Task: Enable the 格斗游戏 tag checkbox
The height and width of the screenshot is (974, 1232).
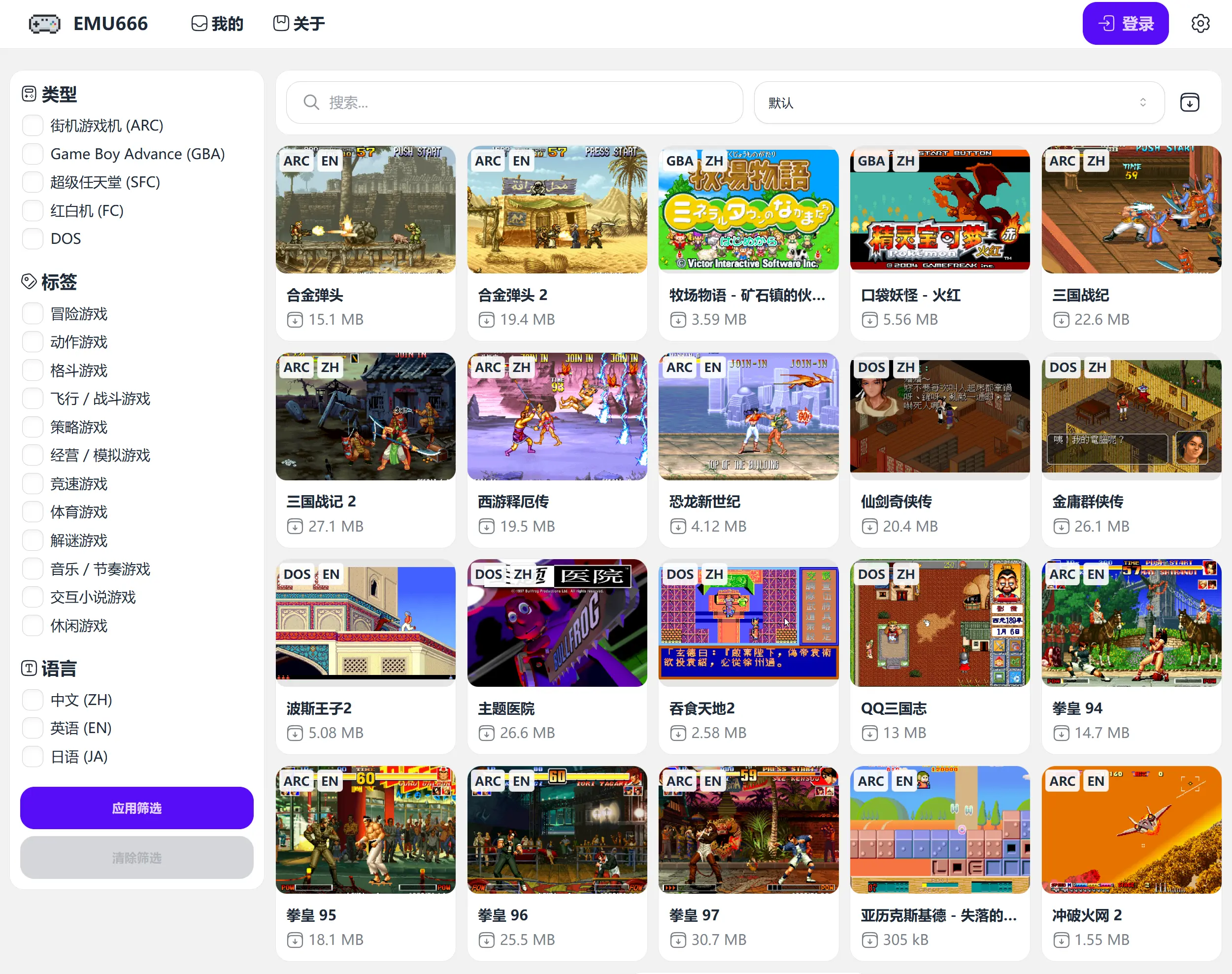Action: (33, 370)
